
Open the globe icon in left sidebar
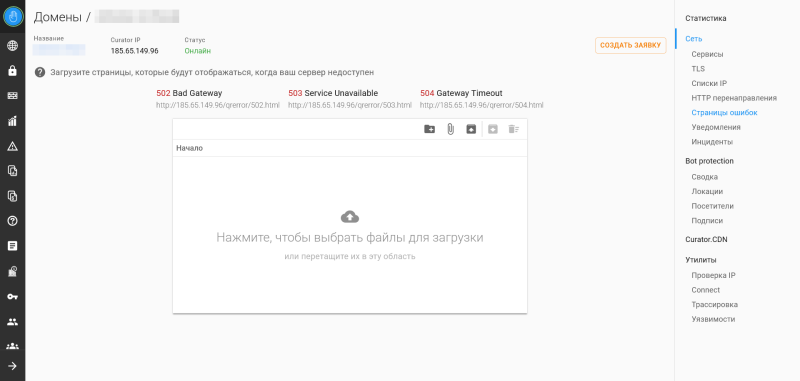[x=12, y=46]
